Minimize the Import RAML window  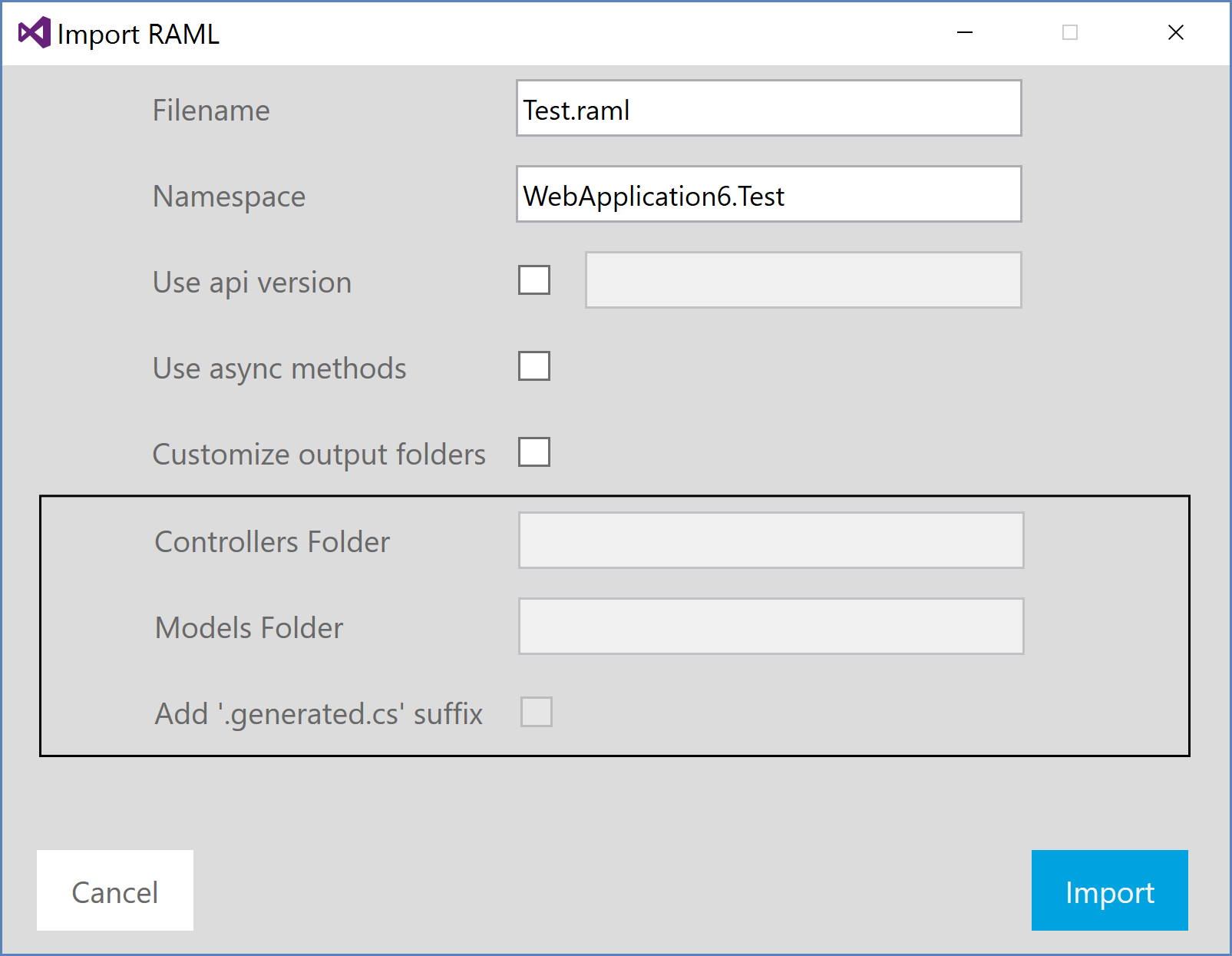pos(965,33)
